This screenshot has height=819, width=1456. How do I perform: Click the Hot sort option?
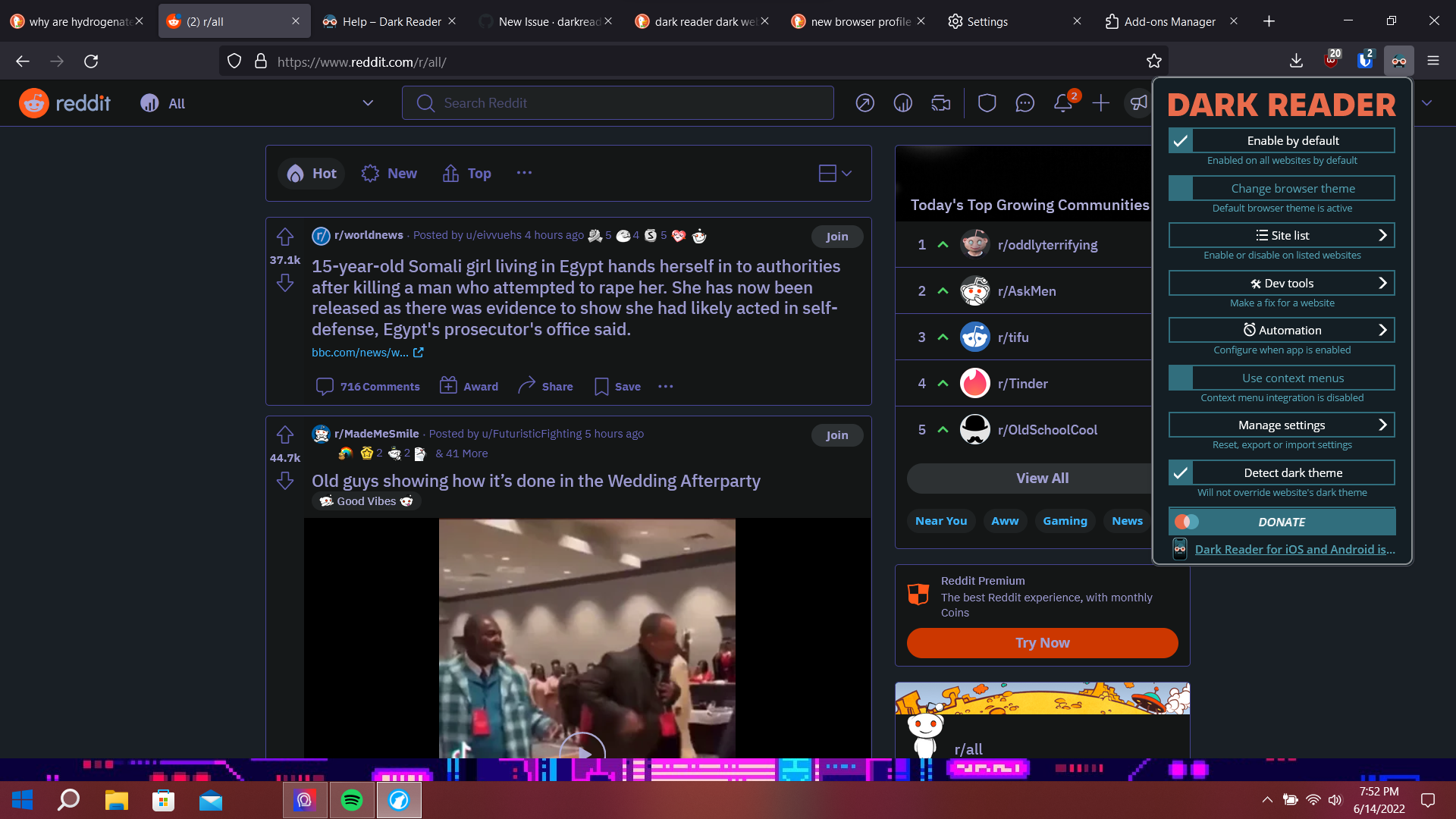[312, 174]
